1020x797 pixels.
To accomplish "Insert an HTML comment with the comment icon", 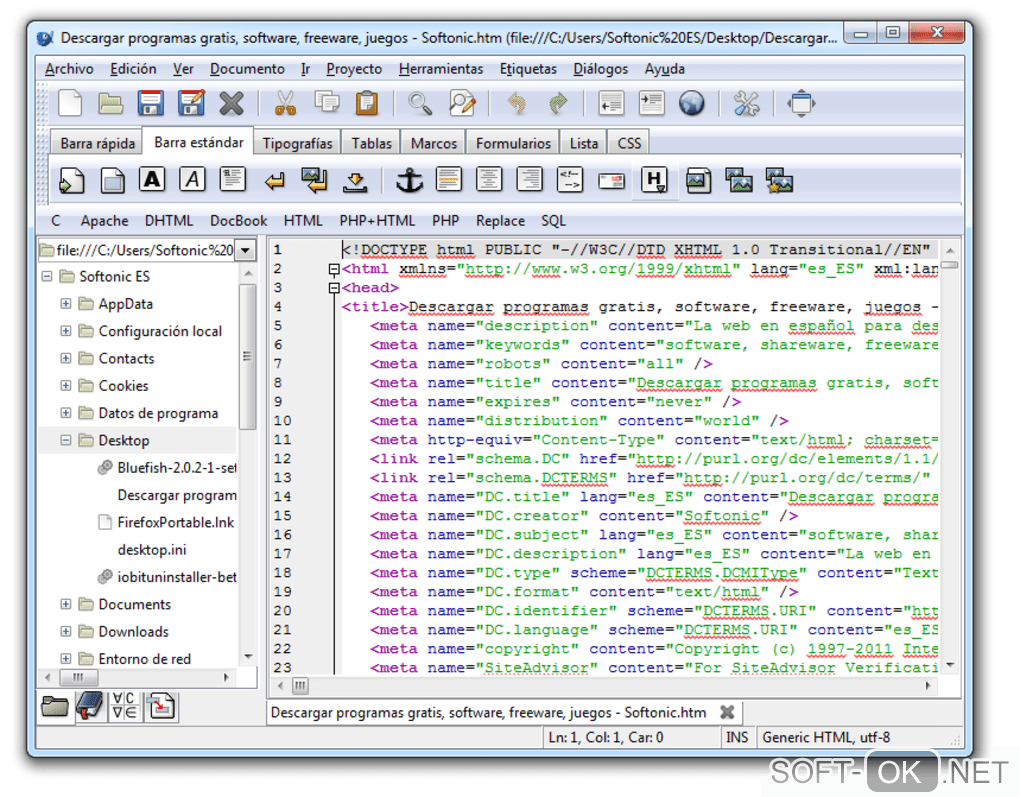I will pyautogui.click(x=570, y=180).
